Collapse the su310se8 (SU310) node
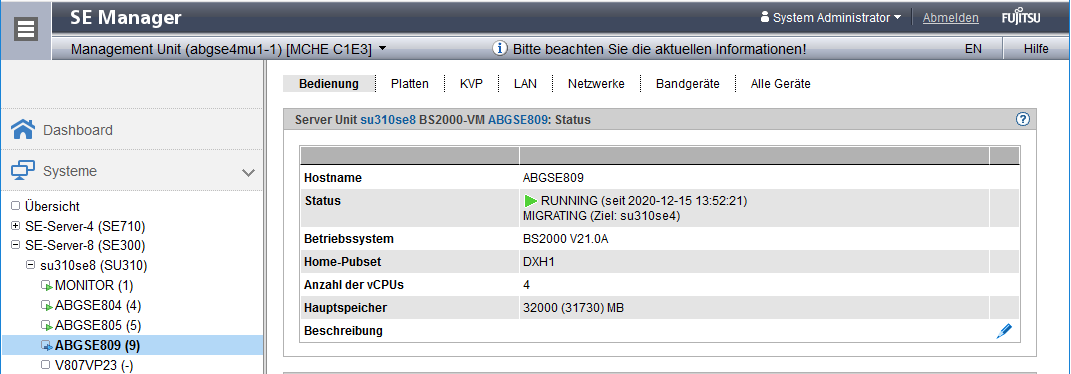 coord(31,265)
